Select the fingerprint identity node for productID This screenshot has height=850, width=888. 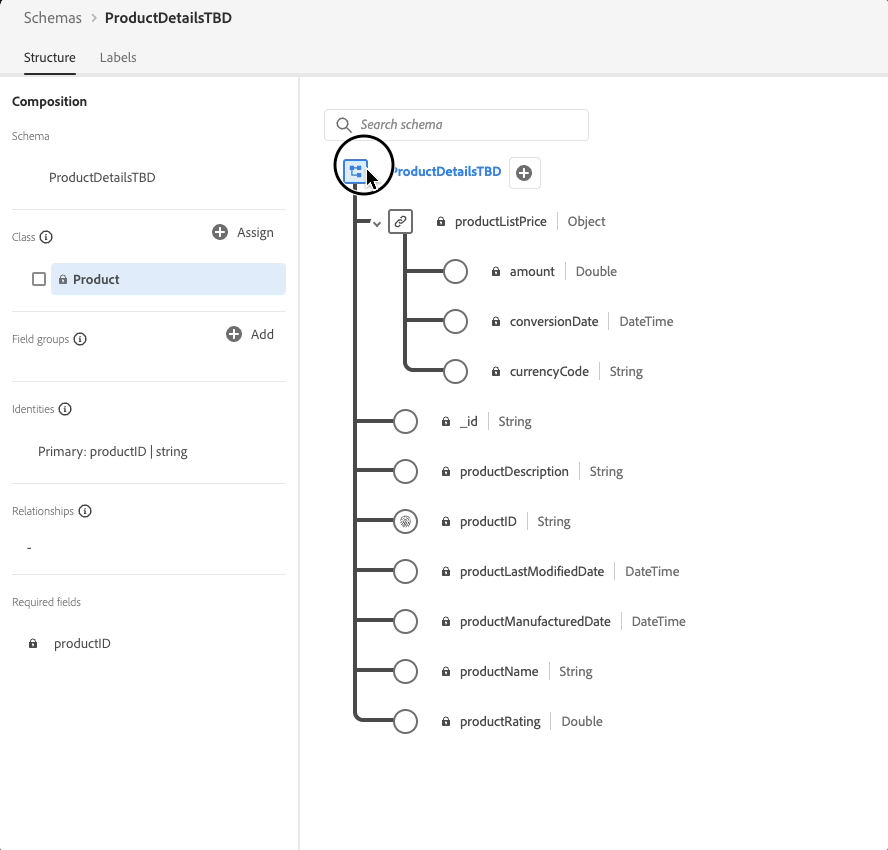tap(405, 522)
